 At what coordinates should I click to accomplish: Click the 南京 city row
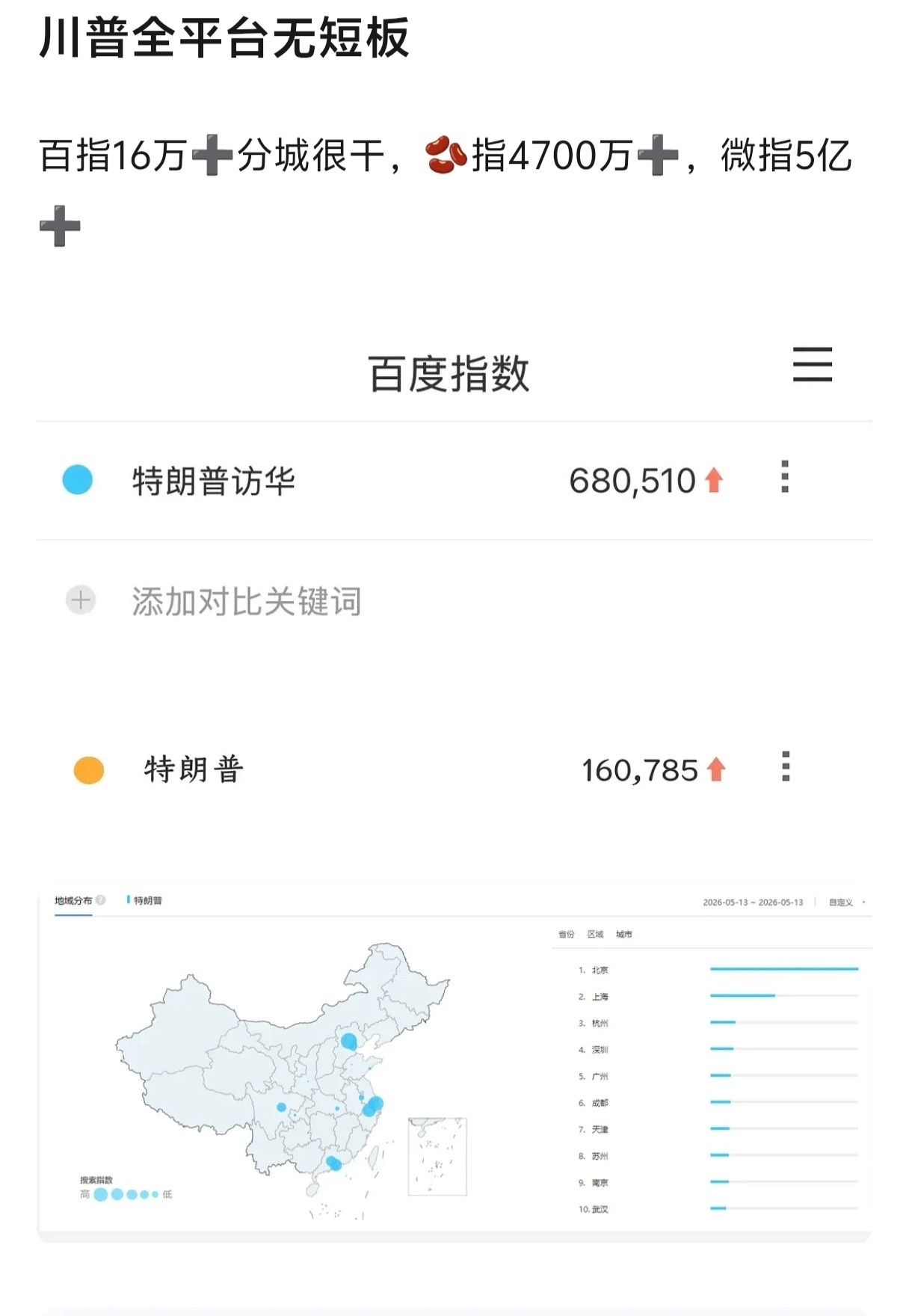[718, 1182]
